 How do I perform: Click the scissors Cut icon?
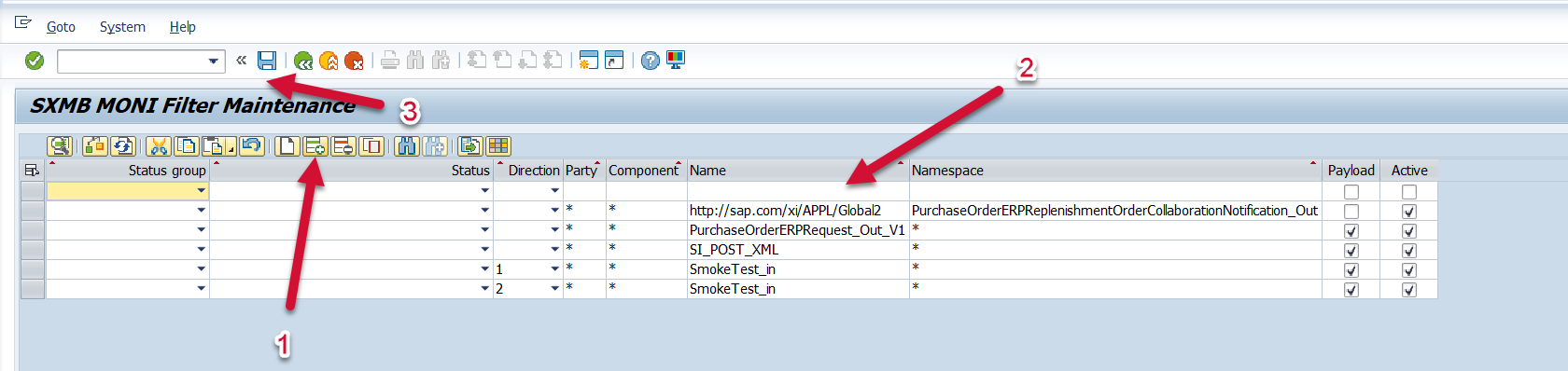[x=159, y=146]
